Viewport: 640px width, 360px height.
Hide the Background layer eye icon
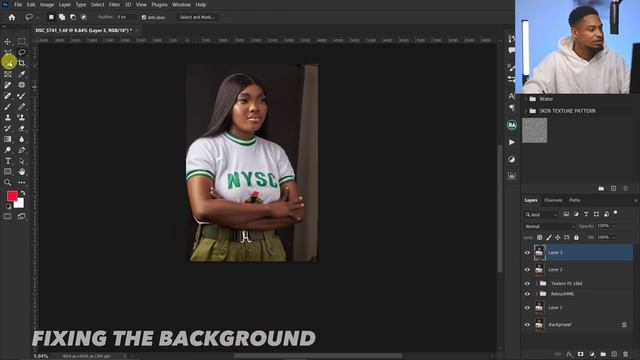[x=527, y=325]
